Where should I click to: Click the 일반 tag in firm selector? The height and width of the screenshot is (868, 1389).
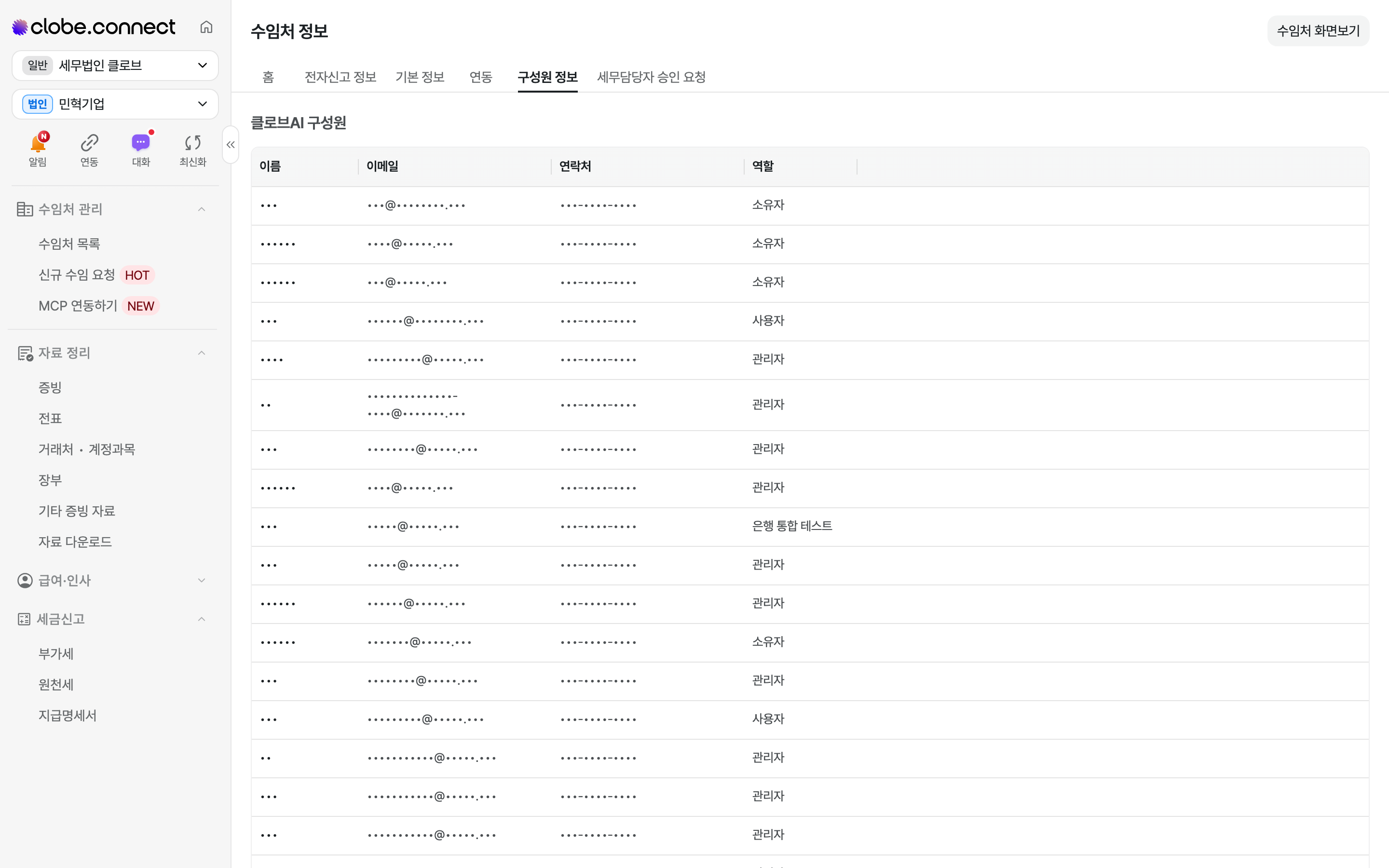37,66
